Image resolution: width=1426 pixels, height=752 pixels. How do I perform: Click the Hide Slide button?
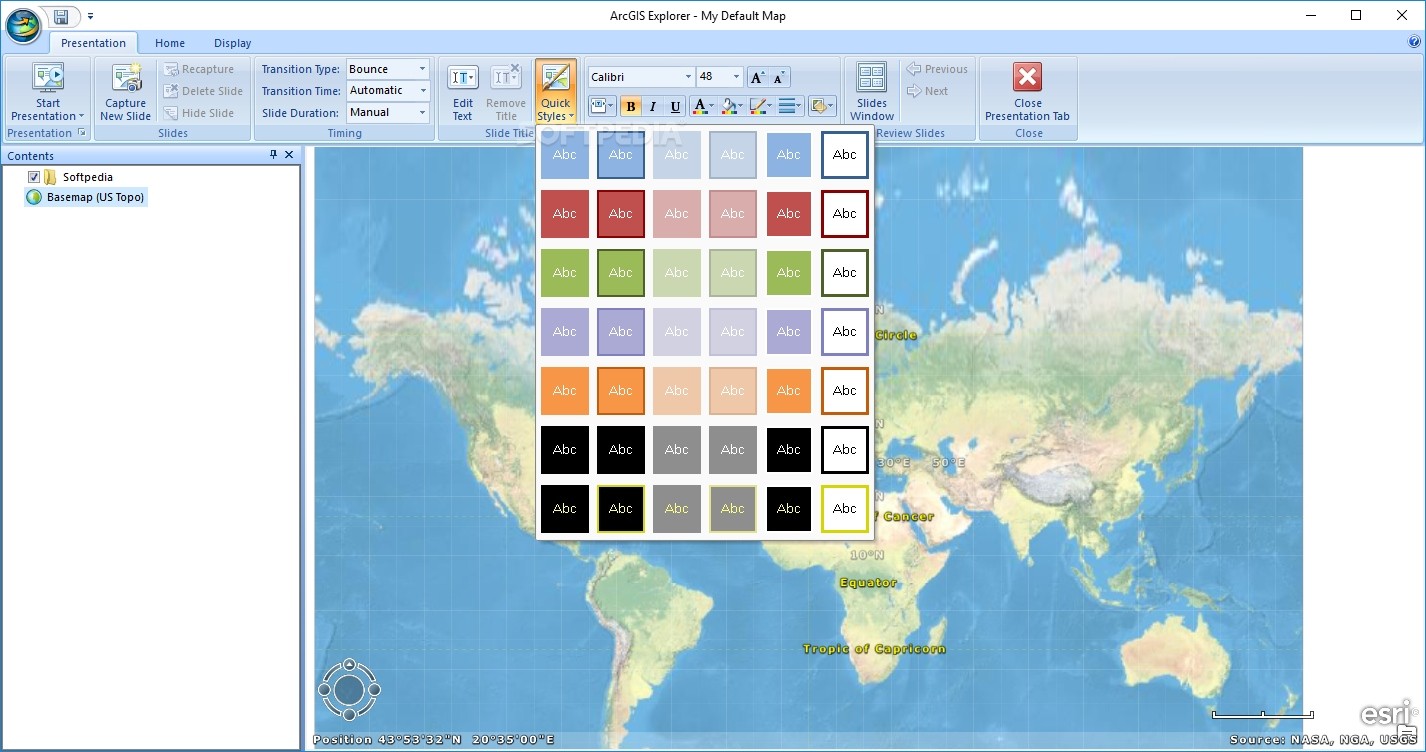coord(199,113)
